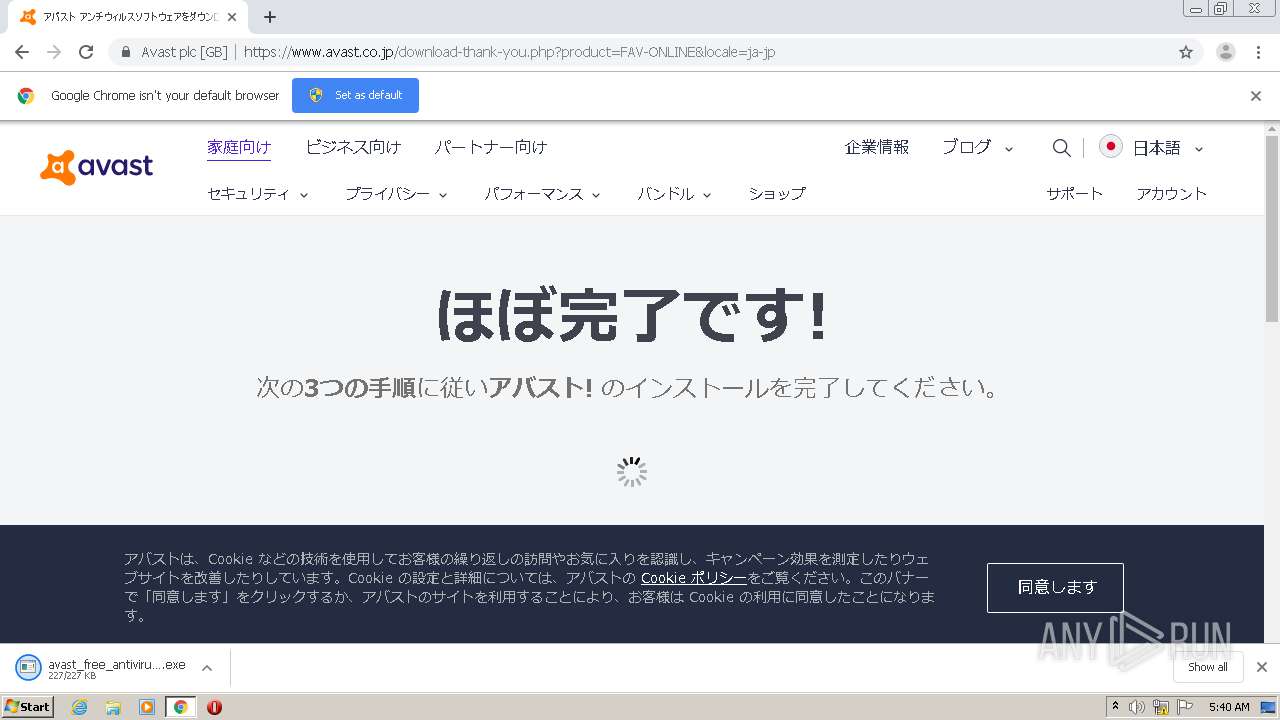
Task: Dismiss the default browser infobar
Action: pos(1256,96)
